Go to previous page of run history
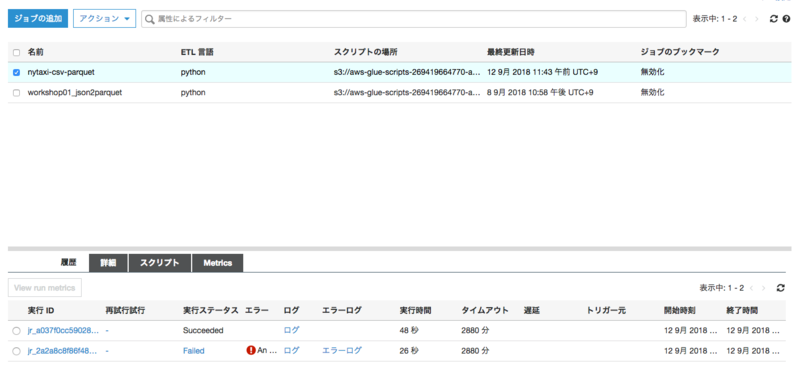 pyautogui.click(x=751, y=288)
